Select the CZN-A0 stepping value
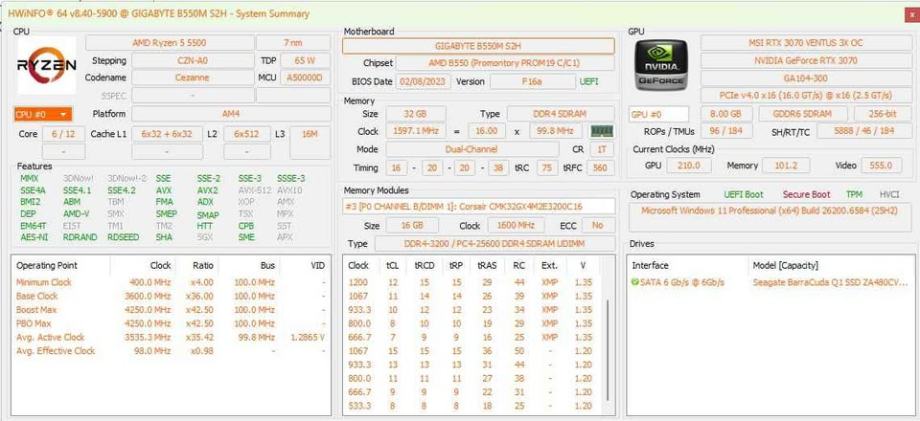The width and height of the screenshot is (920, 421). click(x=192, y=60)
